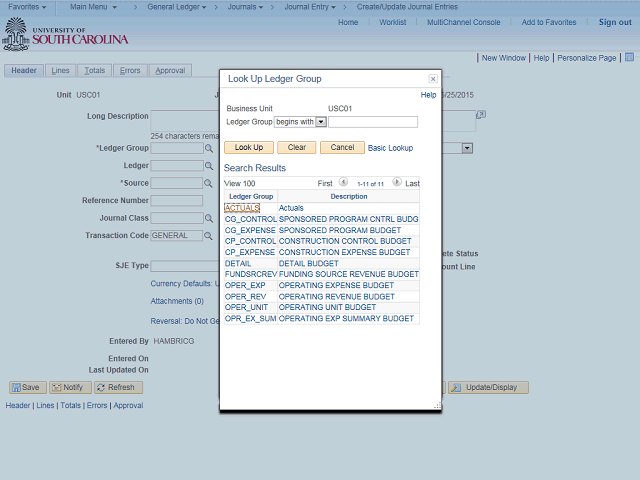Click the Cancel button in lookup dialog
The image size is (640, 480).
pos(342,147)
